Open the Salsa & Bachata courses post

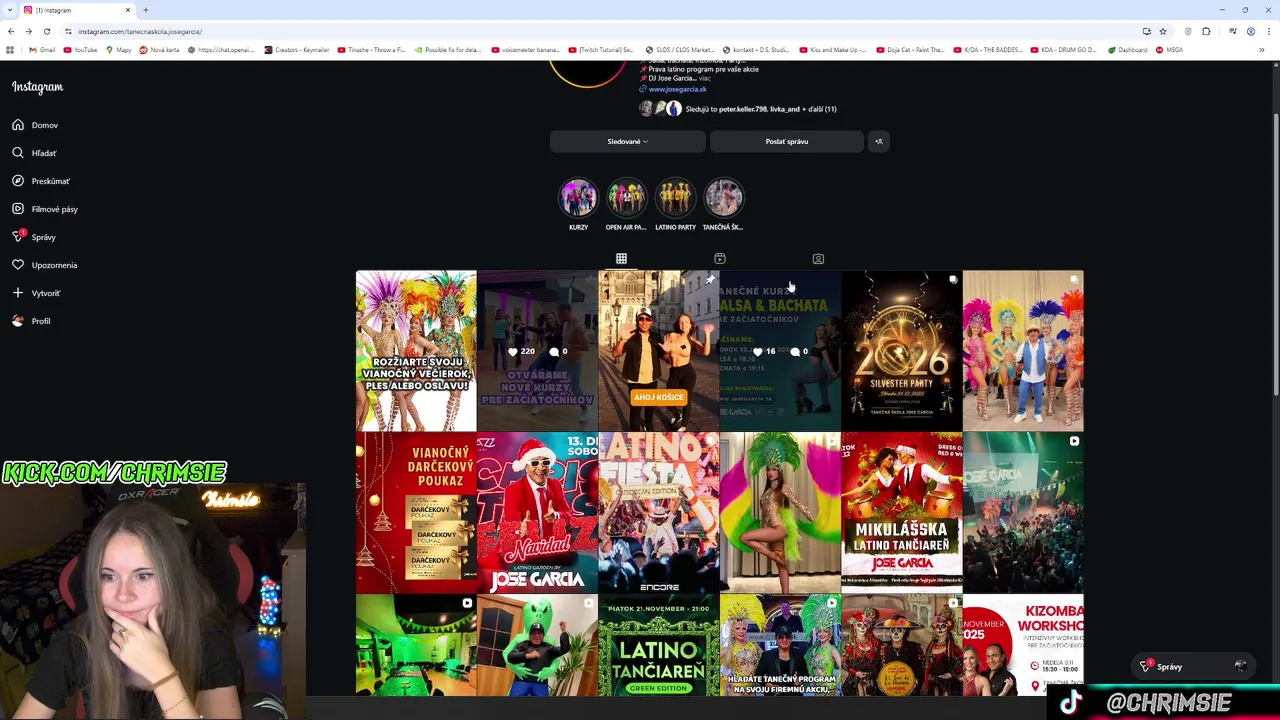point(780,351)
